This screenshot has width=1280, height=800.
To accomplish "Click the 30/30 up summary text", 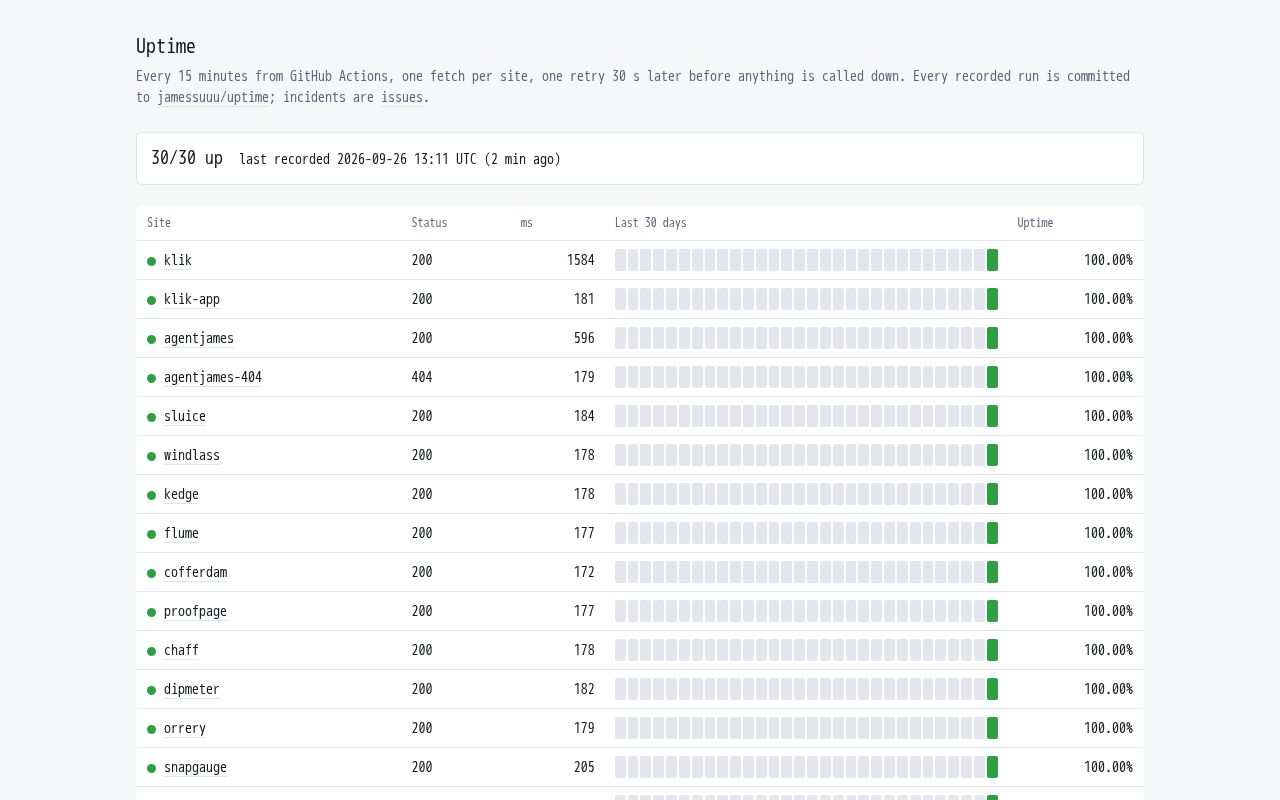I will (187, 158).
